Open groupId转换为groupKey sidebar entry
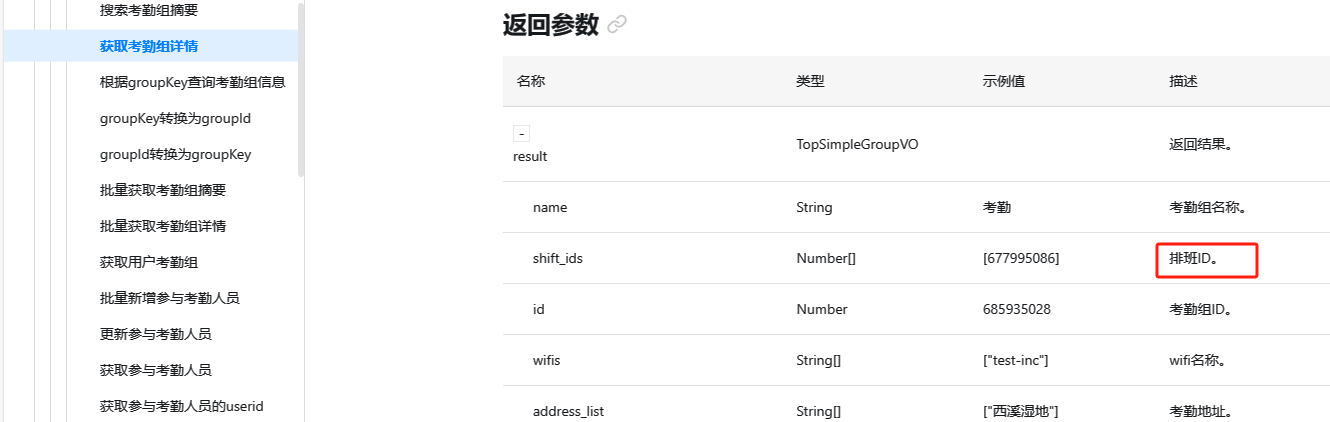 (x=175, y=154)
